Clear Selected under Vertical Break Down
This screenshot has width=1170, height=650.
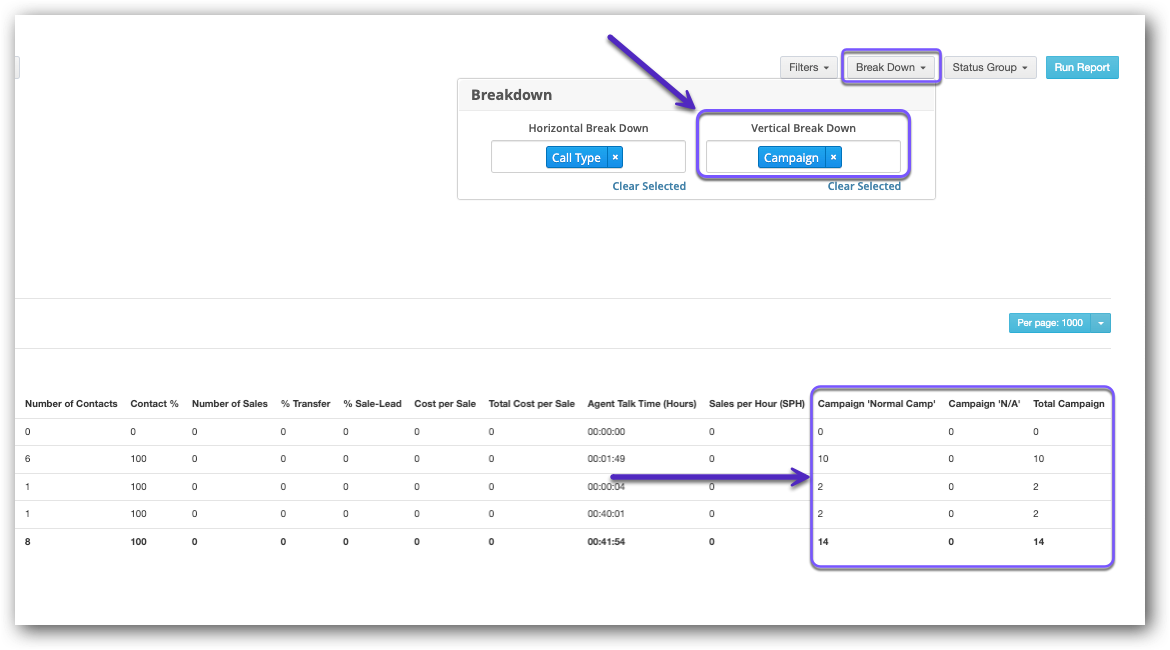pos(864,187)
